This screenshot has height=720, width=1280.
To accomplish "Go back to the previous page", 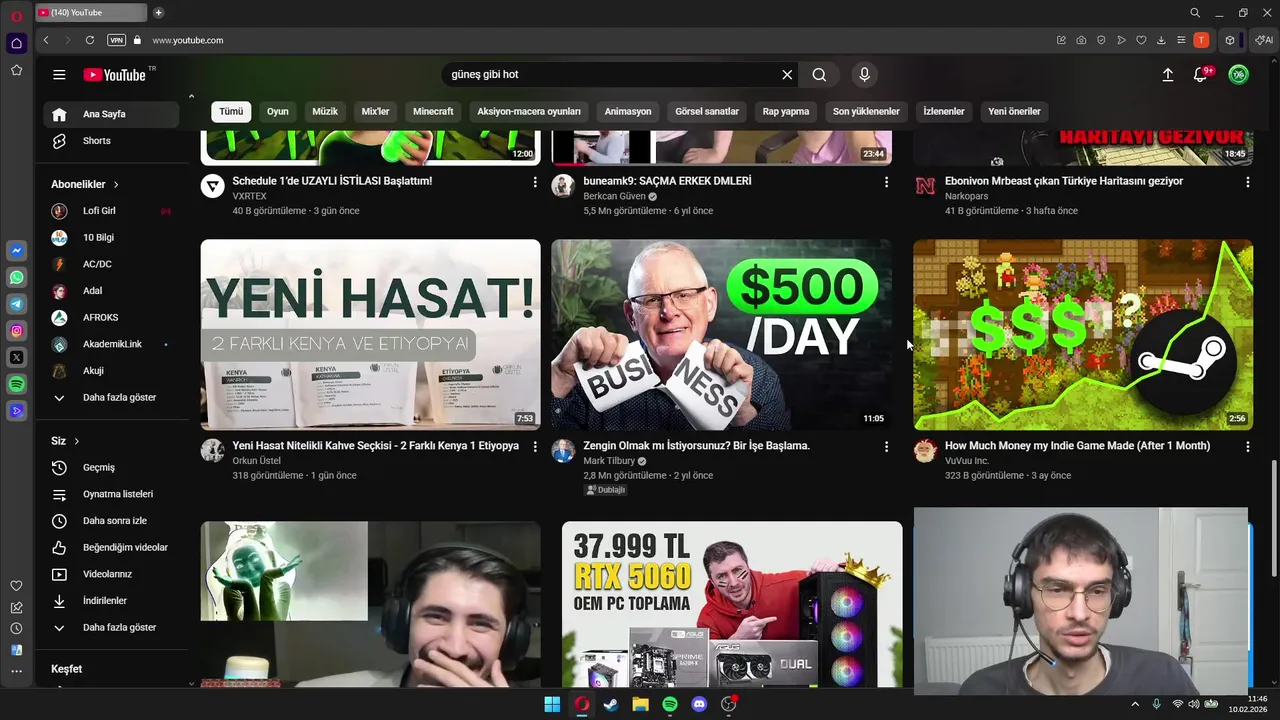I will 46,40.
